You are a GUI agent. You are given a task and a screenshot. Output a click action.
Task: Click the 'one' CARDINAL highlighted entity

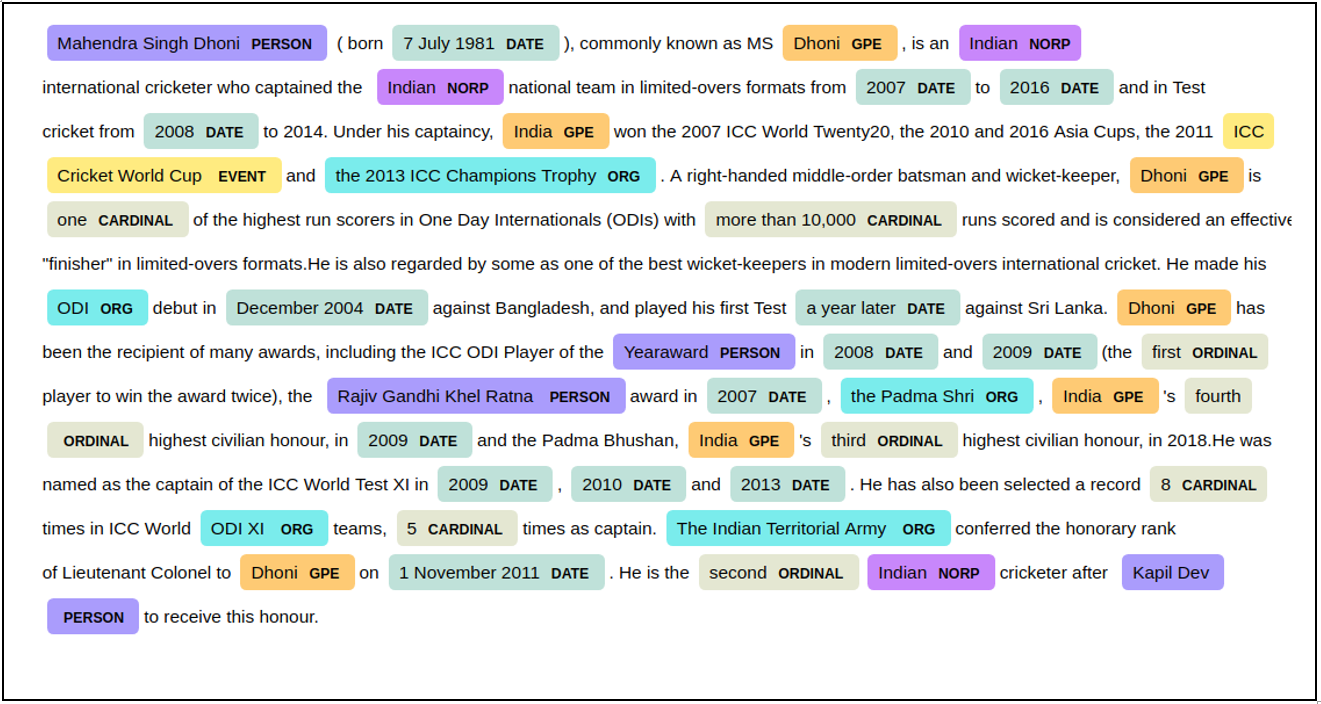[116, 220]
